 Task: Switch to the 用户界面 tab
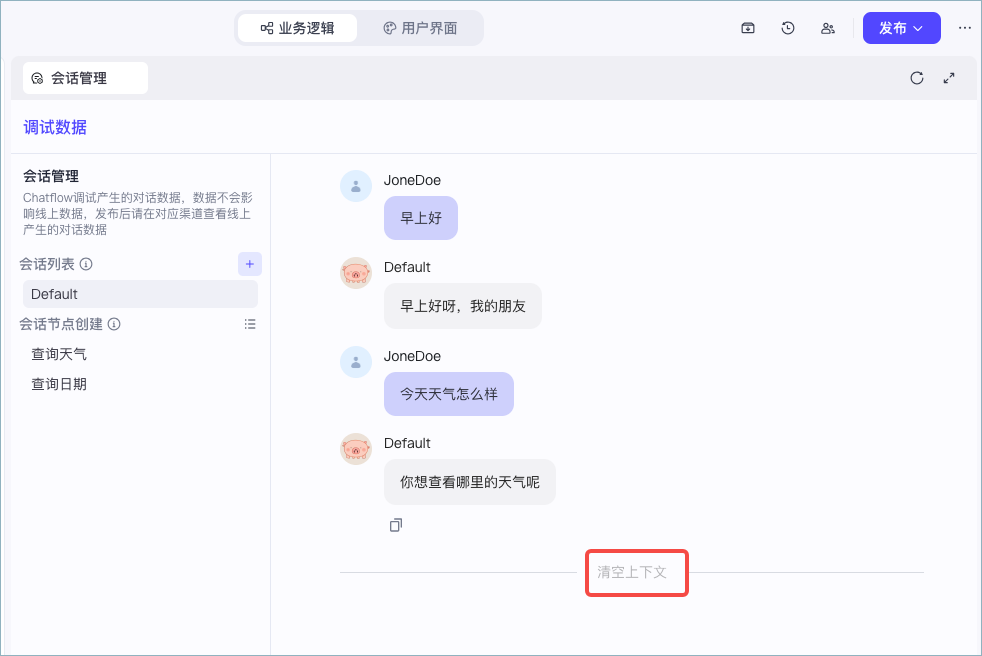coord(420,28)
